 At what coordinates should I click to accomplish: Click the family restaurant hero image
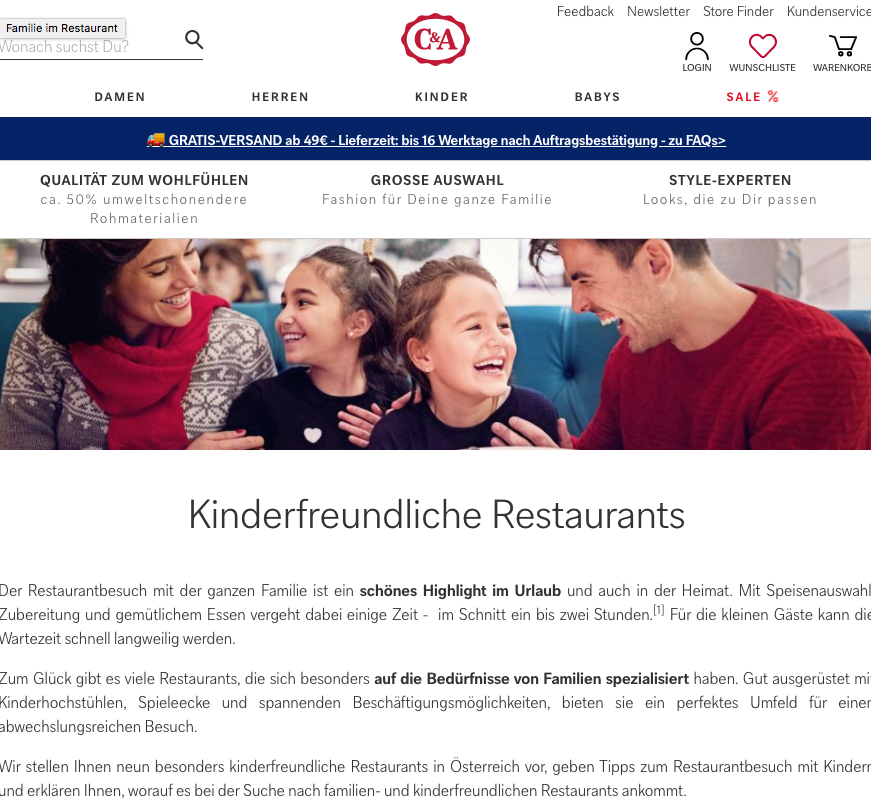point(436,344)
